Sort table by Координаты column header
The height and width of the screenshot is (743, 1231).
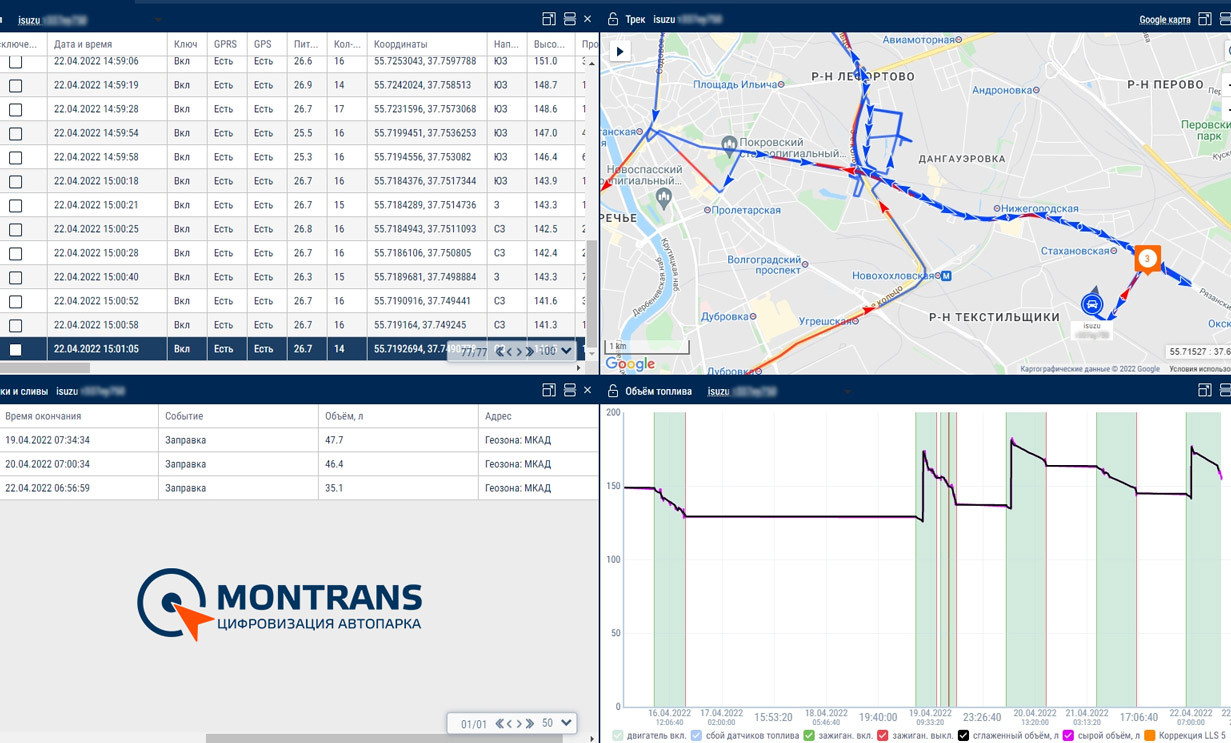coord(427,44)
